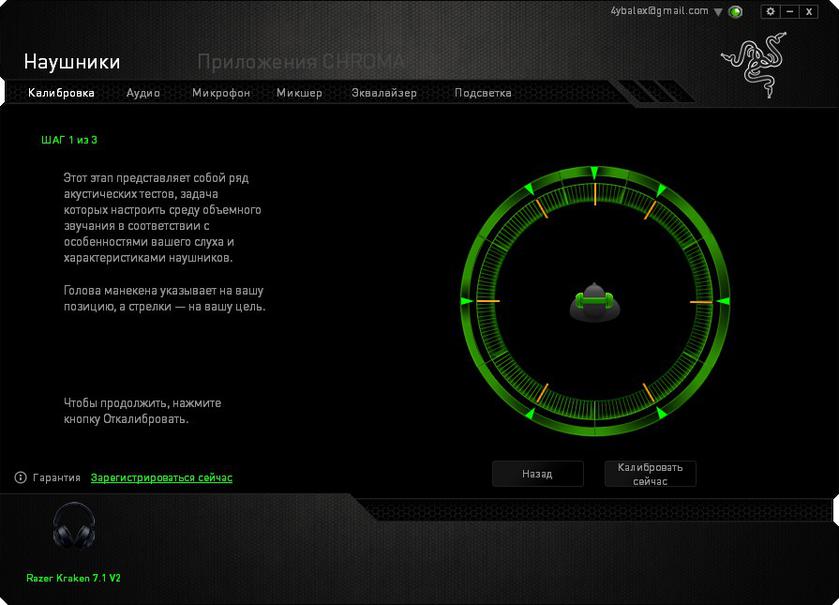Click the left green arrow on calibration ring

coord(466,301)
